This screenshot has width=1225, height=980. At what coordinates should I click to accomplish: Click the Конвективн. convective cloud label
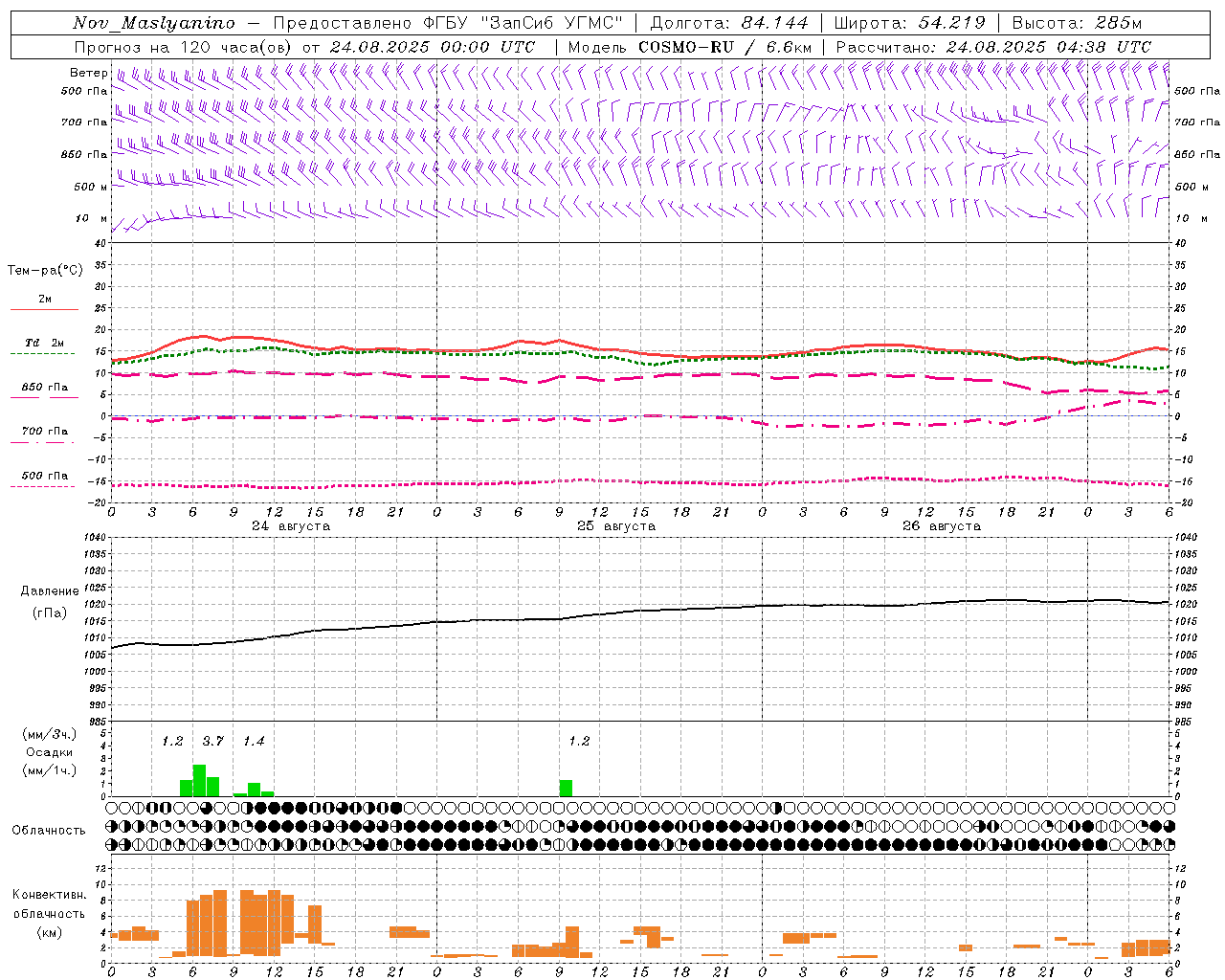[x=50, y=895]
